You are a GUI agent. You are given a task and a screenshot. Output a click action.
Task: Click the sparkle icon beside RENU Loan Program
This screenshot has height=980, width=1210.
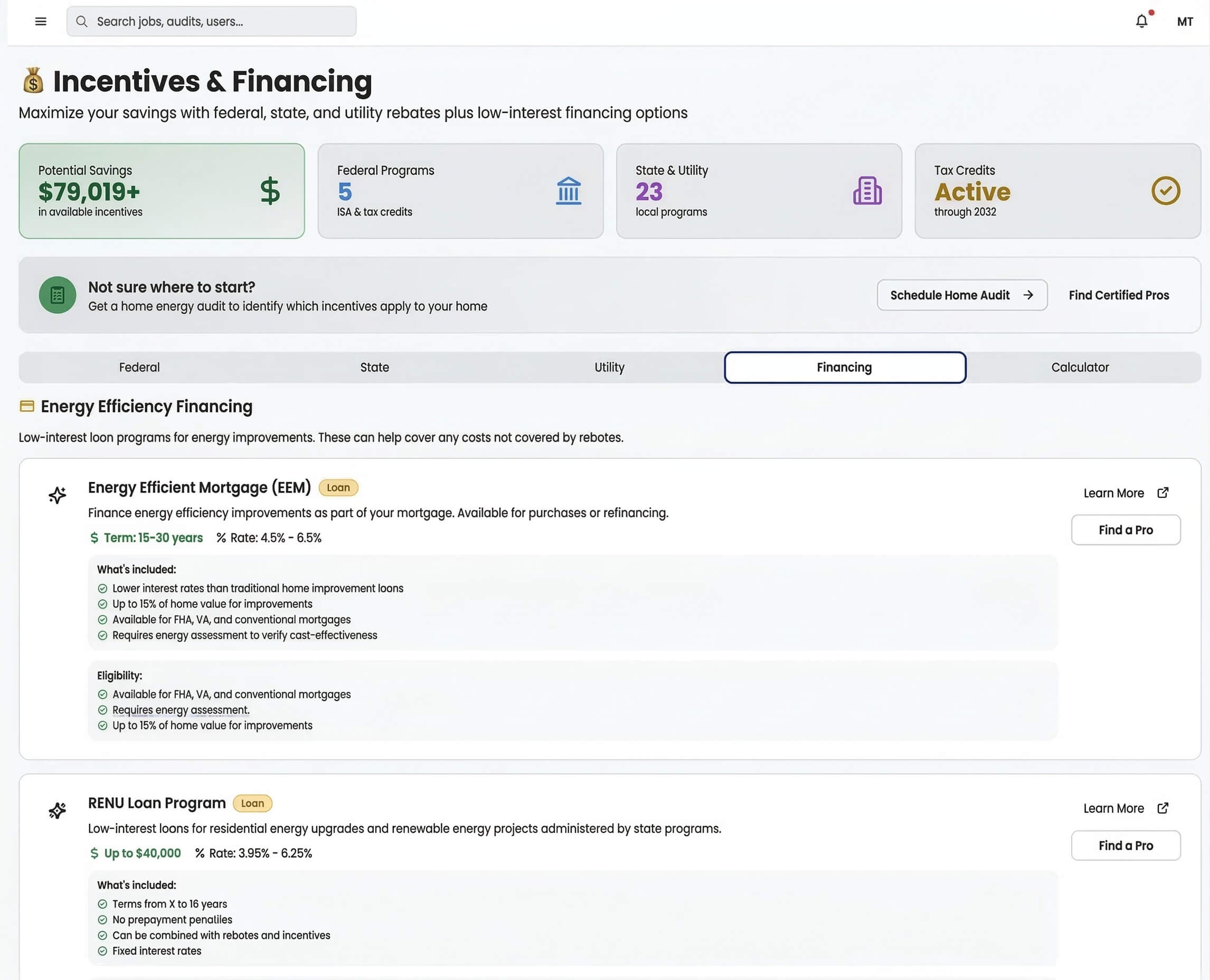tap(57, 811)
